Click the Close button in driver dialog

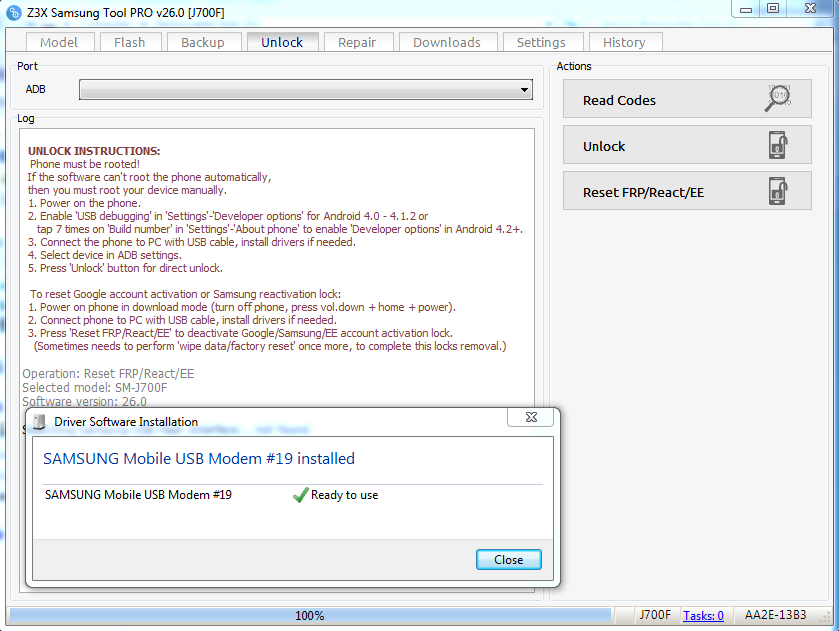tap(508, 559)
